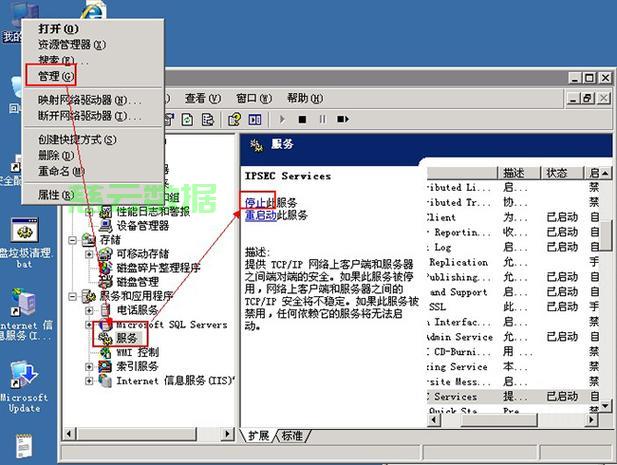
Task: Choose 管理(G) from the context menu
Action: pyautogui.click(x=93, y=76)
